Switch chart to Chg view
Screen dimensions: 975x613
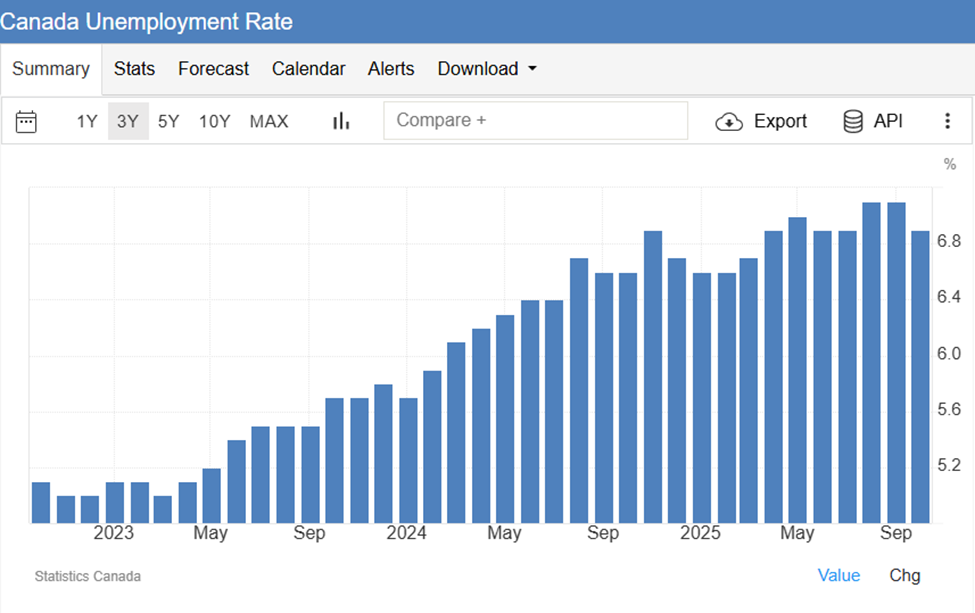point(904,575)
